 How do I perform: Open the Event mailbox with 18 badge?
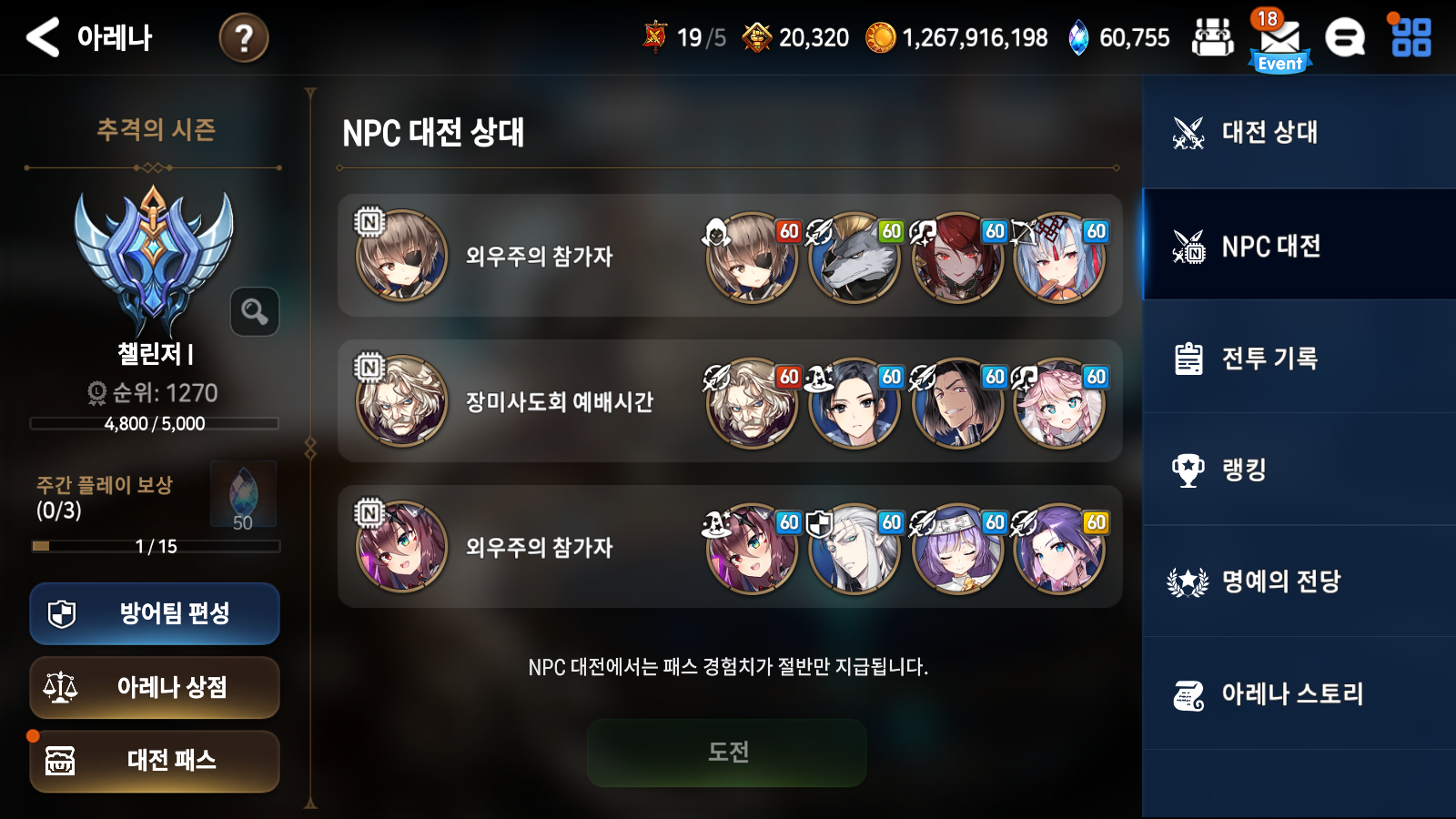click(x=1279, y=42)
